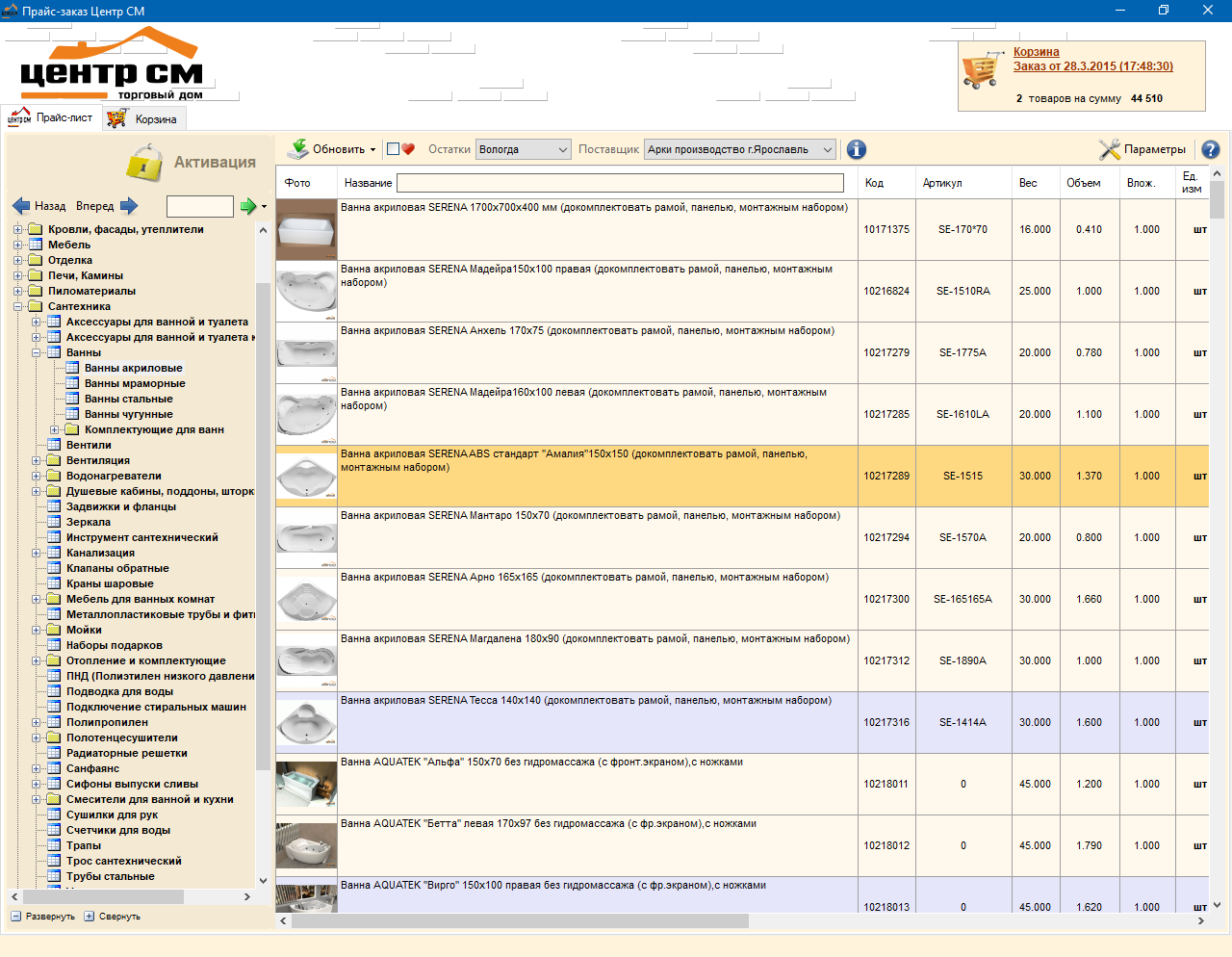
Task: Click the shopping cart icon in order box
Action: (x=981, y=71)
